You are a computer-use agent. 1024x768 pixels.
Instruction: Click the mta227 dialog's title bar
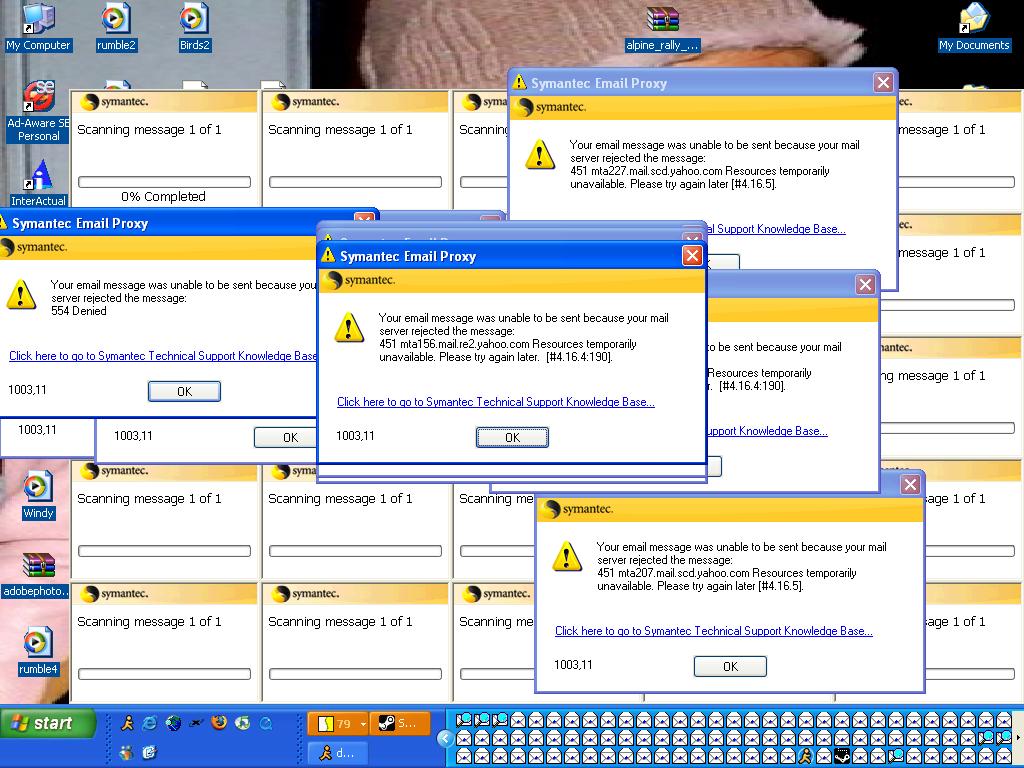click(703, 83)
